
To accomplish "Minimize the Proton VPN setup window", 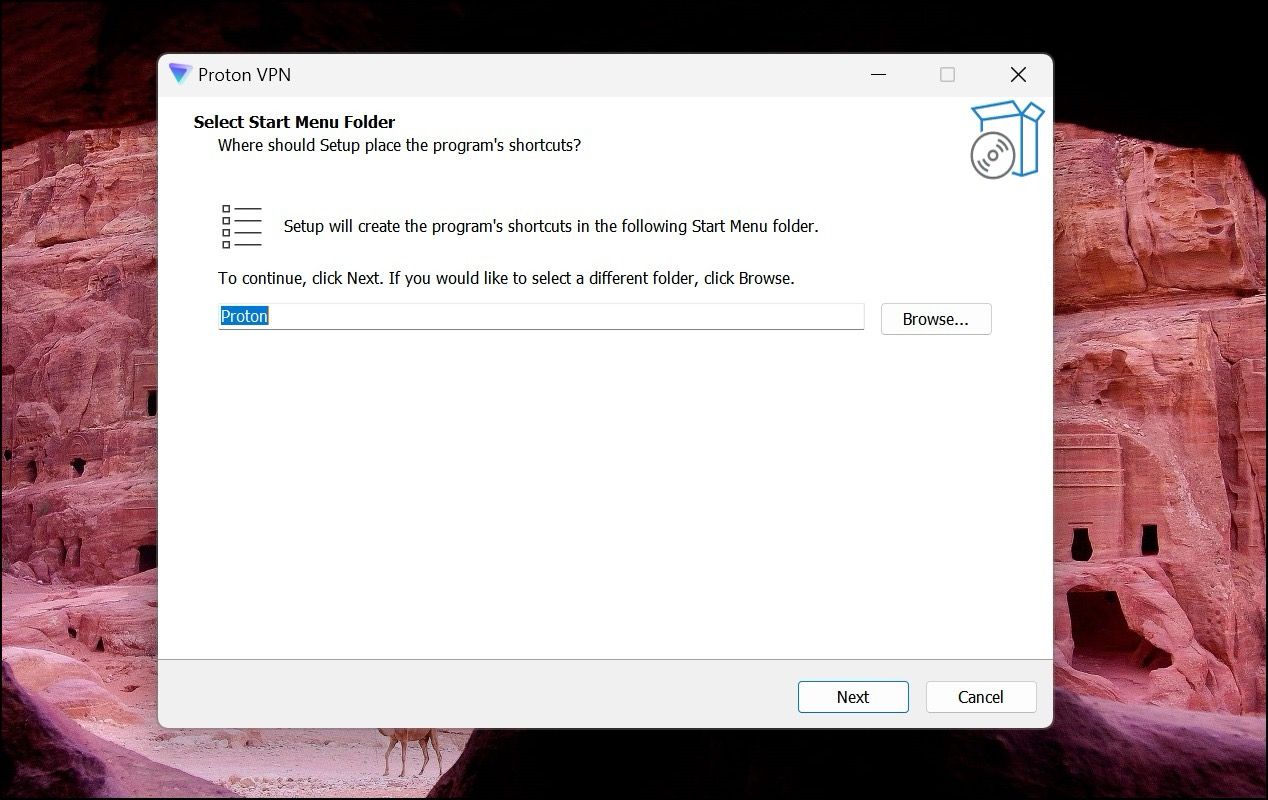I will [878, 74].
